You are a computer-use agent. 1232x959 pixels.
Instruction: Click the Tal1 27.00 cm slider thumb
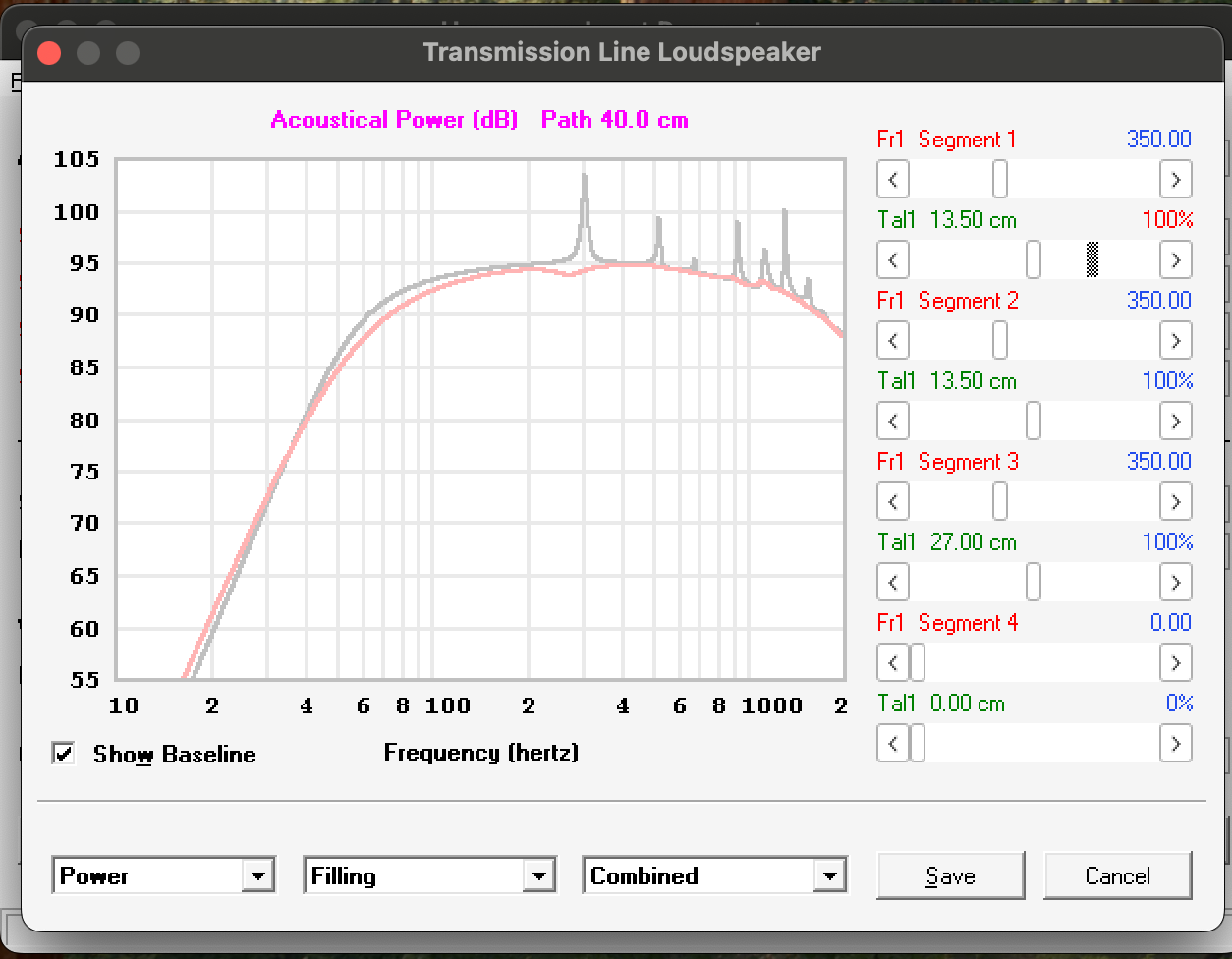[x=1034, y=583]
